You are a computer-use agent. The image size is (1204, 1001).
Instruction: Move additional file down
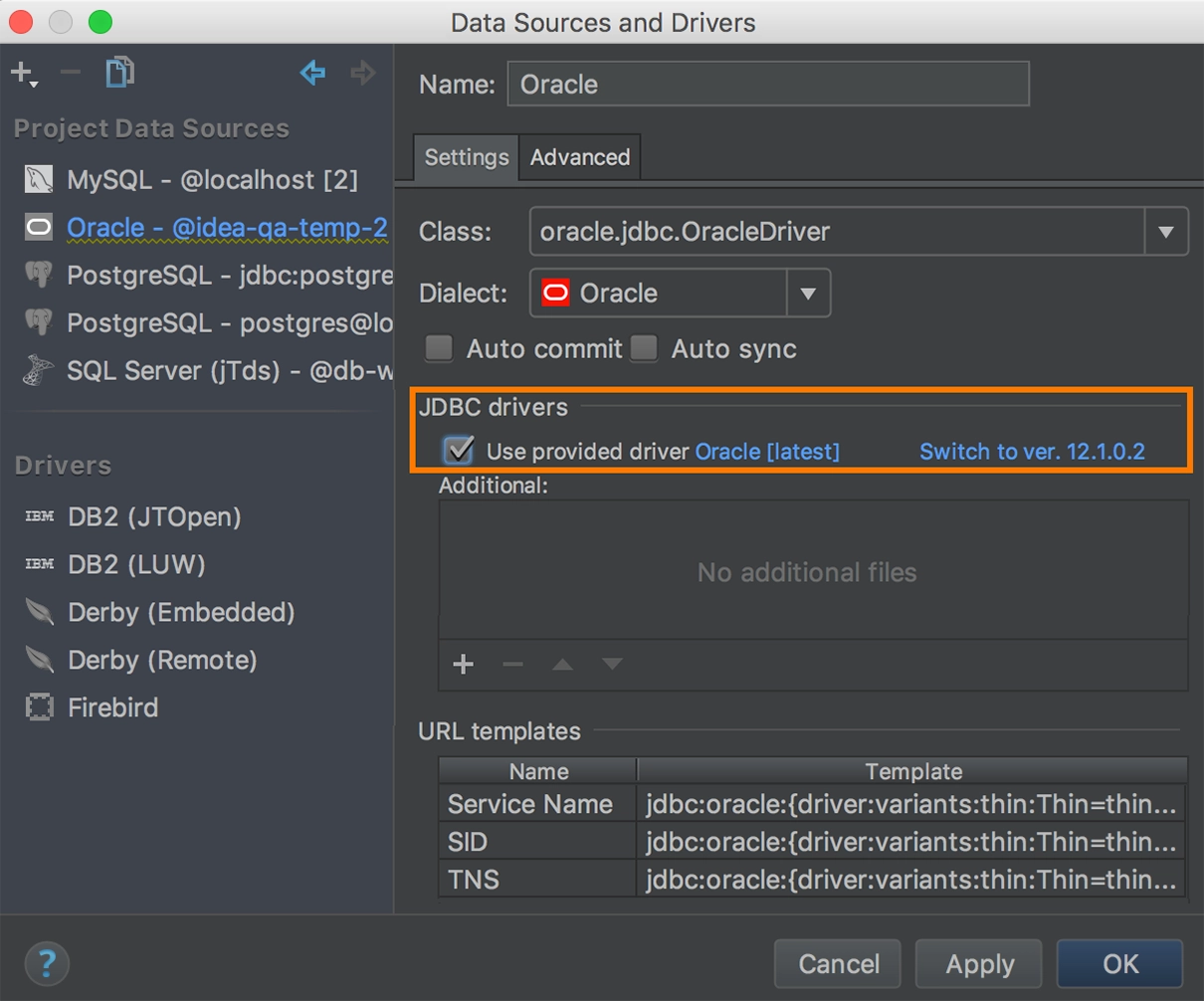pos(612,664)
